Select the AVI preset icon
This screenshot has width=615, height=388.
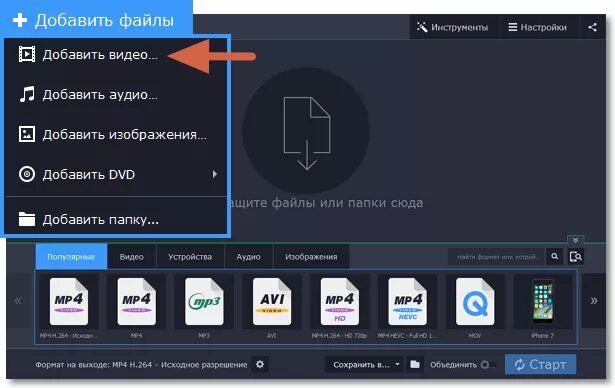pos(272,302)
